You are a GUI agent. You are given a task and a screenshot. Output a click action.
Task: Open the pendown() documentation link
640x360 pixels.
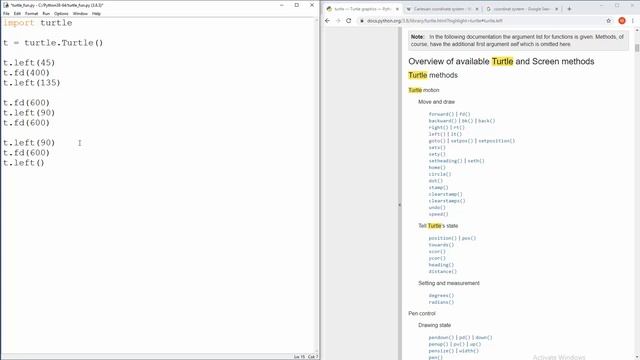click(x=441, y=338)
